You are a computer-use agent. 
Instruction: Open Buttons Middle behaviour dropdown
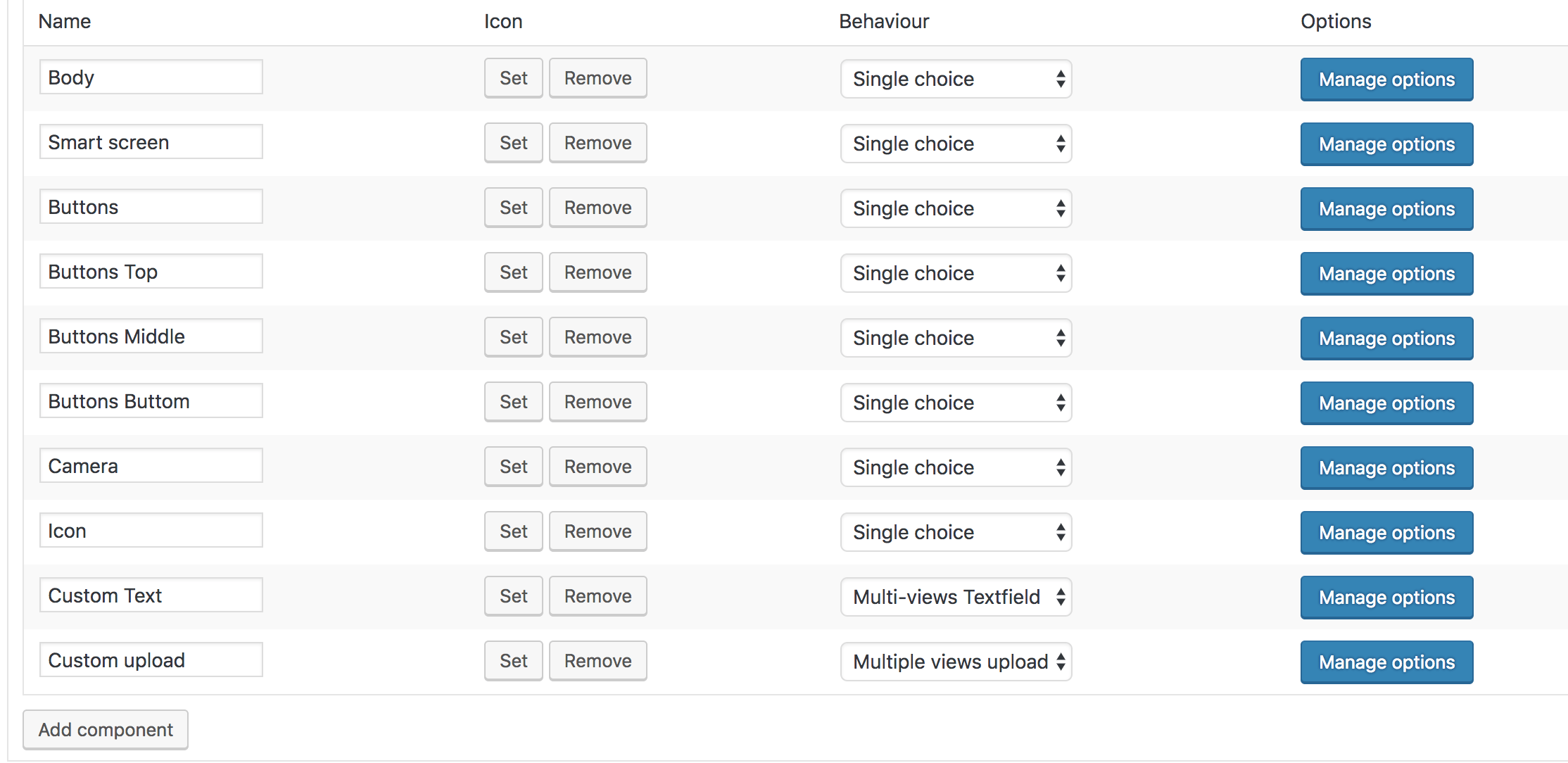coord(956,338)
